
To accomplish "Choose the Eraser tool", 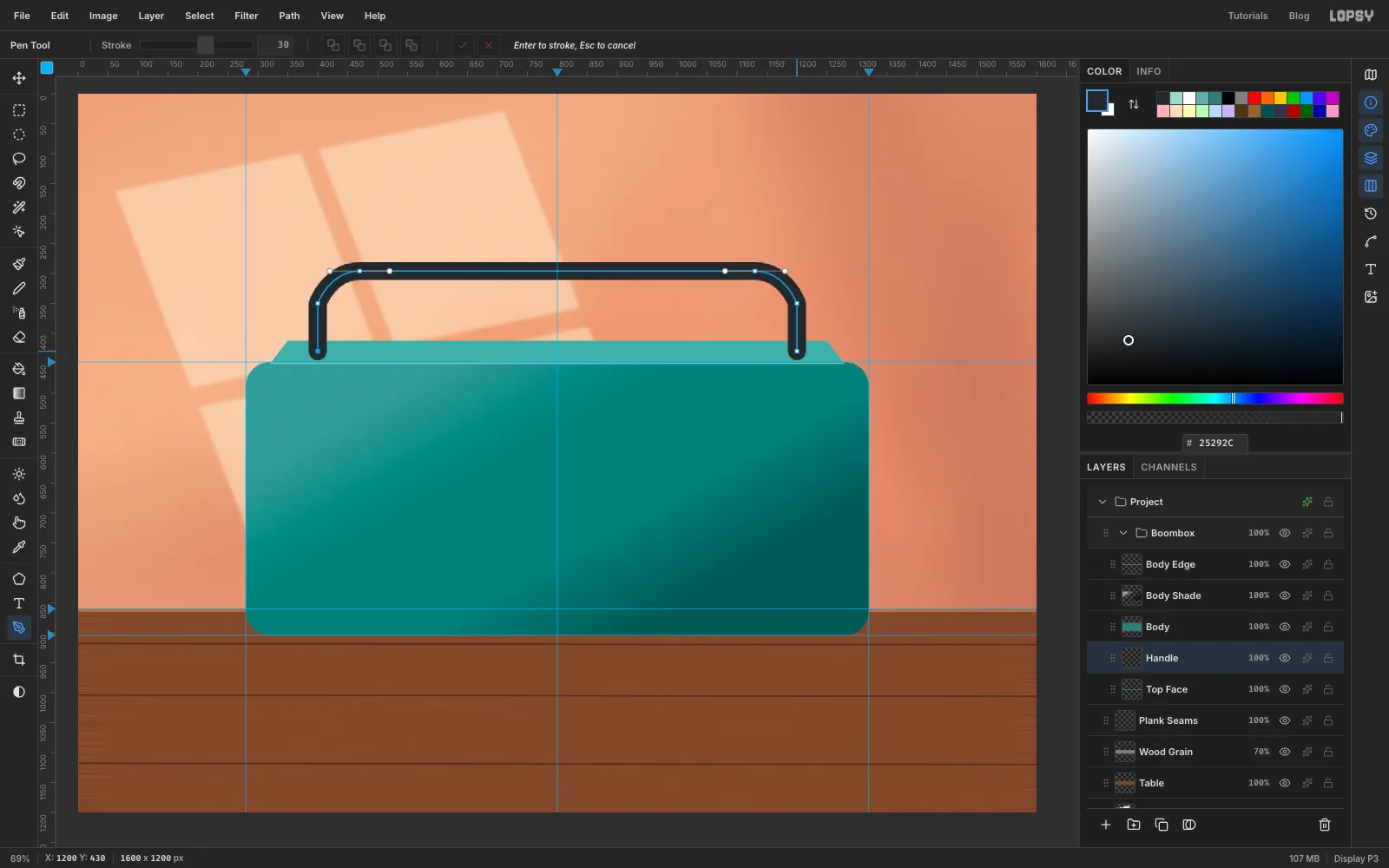I will click(x=19, y=337).
